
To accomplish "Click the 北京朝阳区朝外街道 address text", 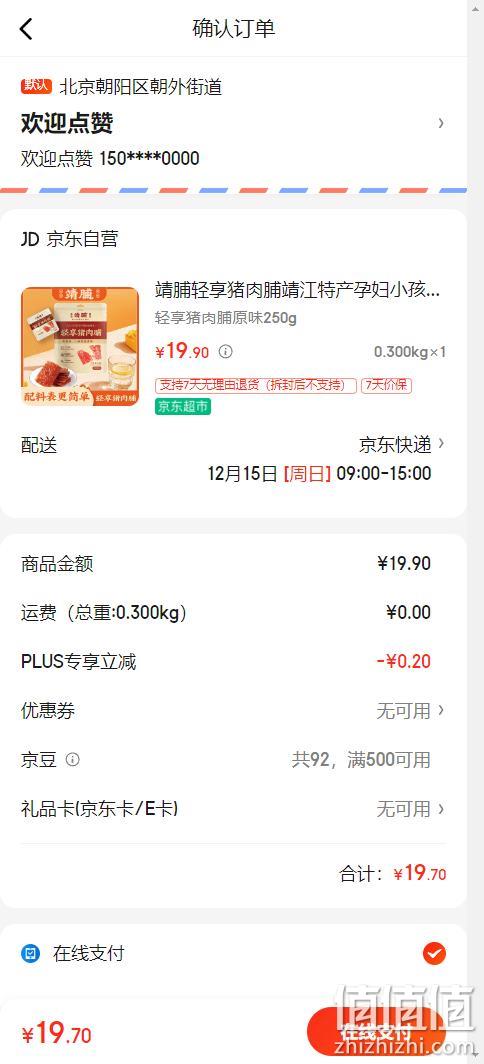I will (x=141, y=86).
